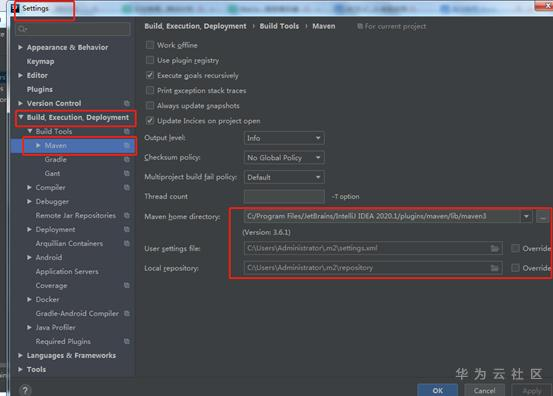Uncheck Update indices on project open

click(x=150, y=121)
